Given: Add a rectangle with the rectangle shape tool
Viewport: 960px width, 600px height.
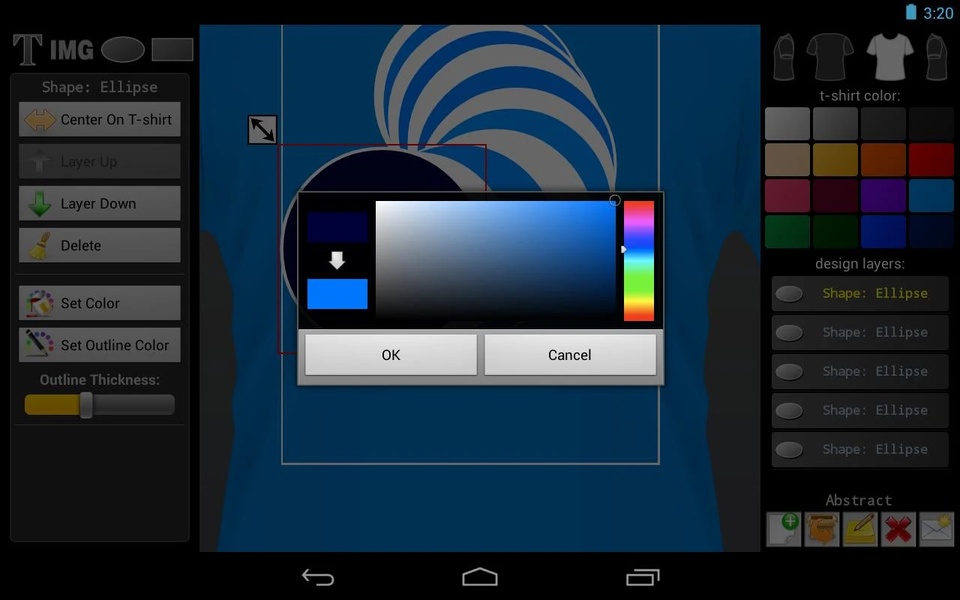Looking at the screenshot, I should [x=172, y=50].
